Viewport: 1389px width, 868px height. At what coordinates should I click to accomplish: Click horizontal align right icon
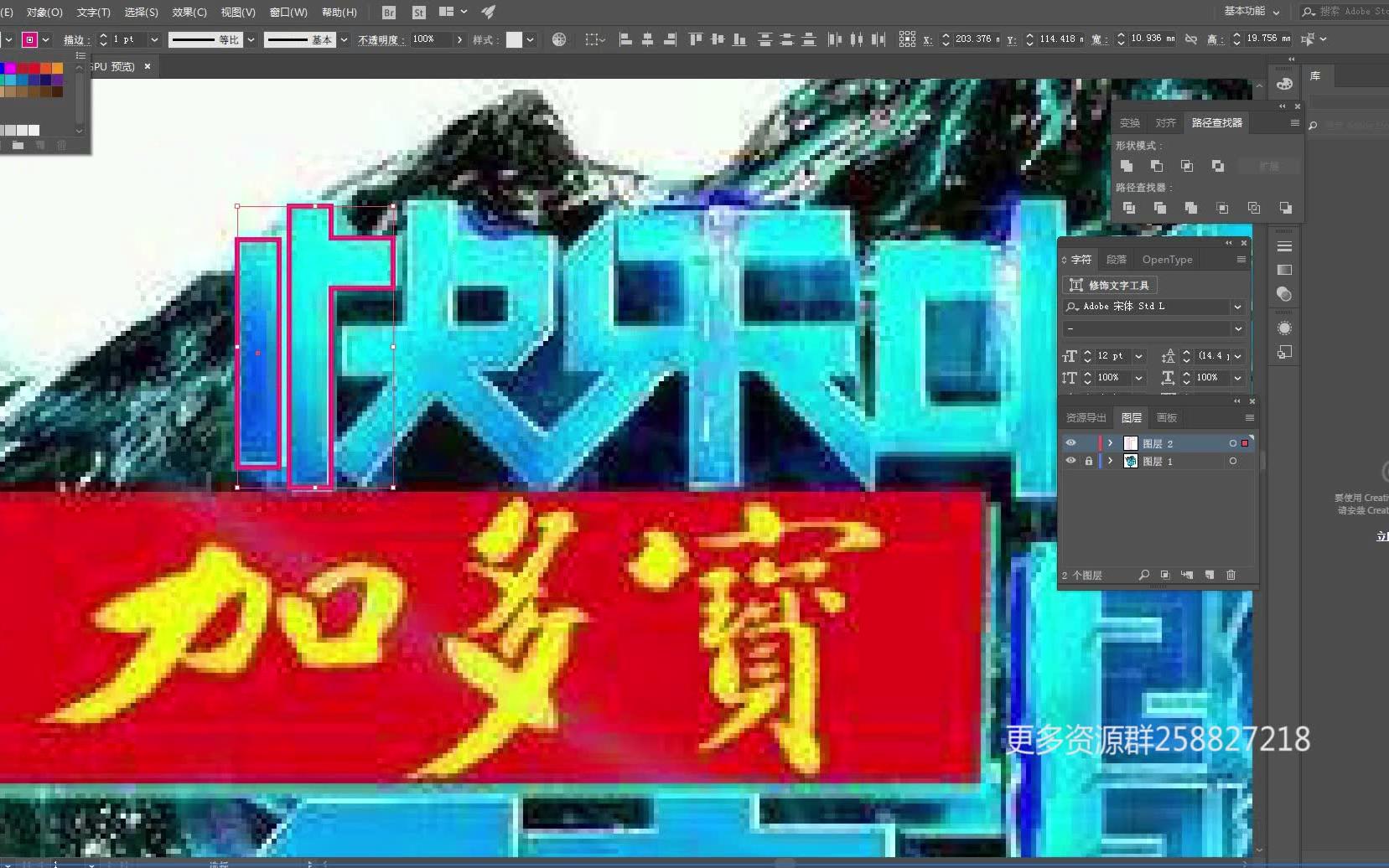pos(670,39)
